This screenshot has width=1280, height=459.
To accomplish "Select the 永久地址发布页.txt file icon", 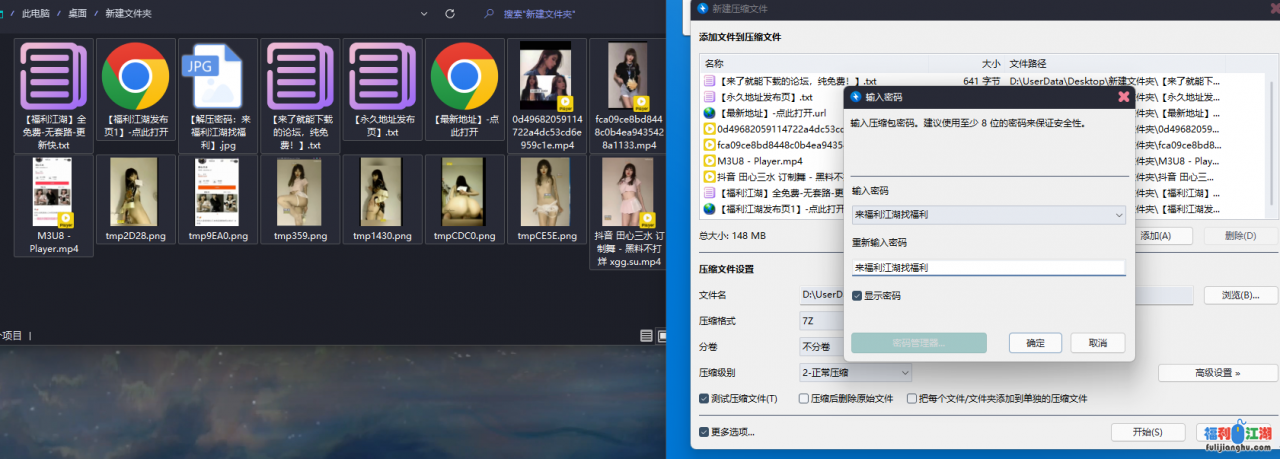I will pos(383,78).
